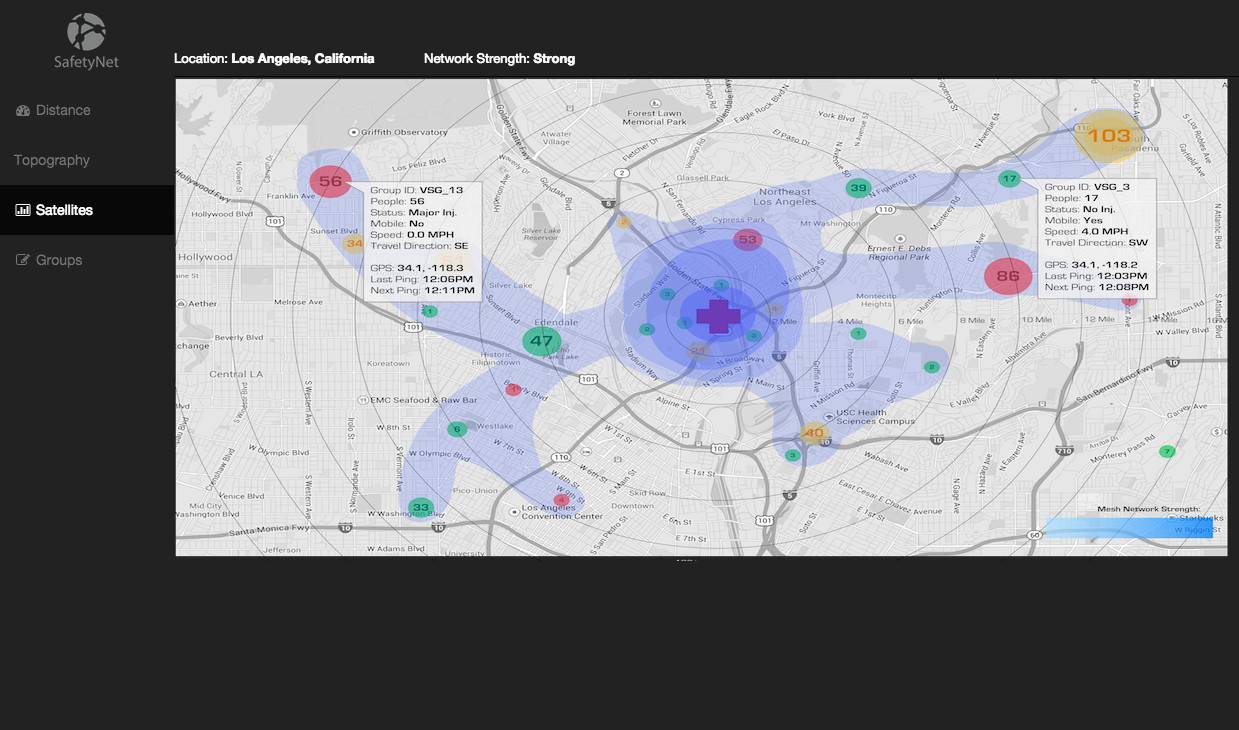Viewport: 1239px width, 730px height.
Task: Click the VSG_13 group info popup
Action: [425, 241]
